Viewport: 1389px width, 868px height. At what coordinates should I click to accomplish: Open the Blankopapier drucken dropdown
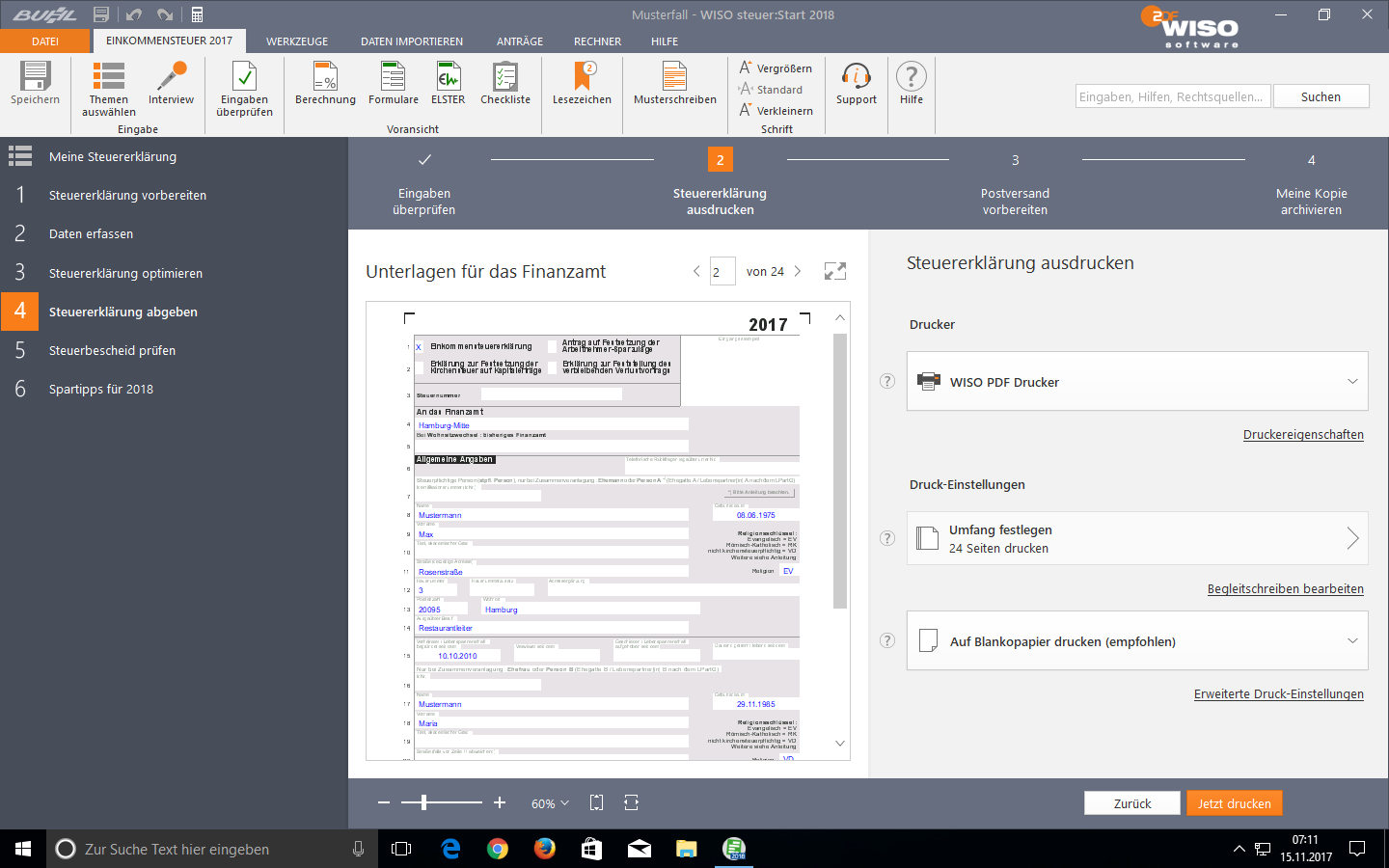[1137, 640]
